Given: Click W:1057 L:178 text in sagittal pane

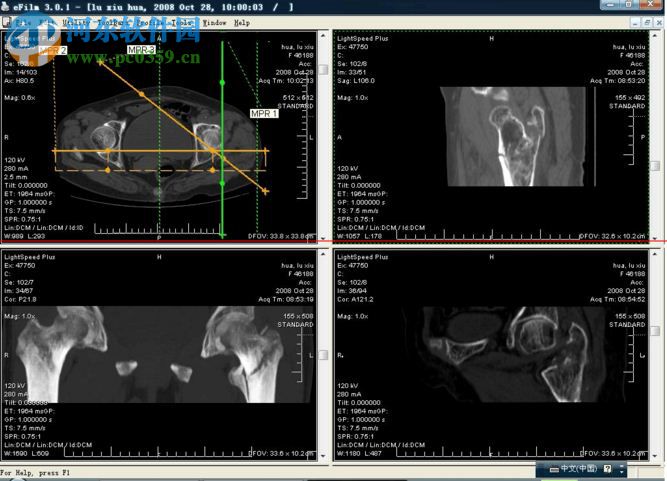Looking at the screenshot, I should [359, 236].
